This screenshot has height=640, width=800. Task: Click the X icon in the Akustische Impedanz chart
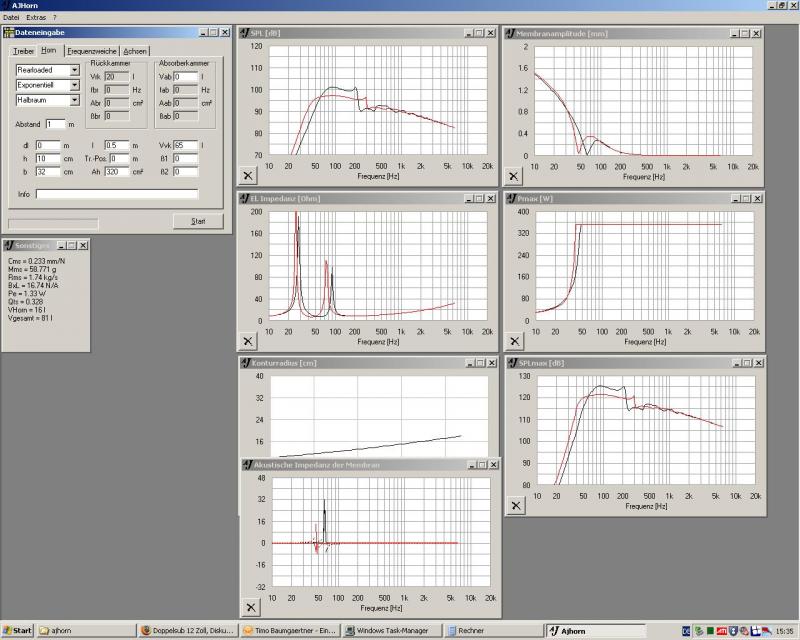pyautogui.click(x=250, y=607)
